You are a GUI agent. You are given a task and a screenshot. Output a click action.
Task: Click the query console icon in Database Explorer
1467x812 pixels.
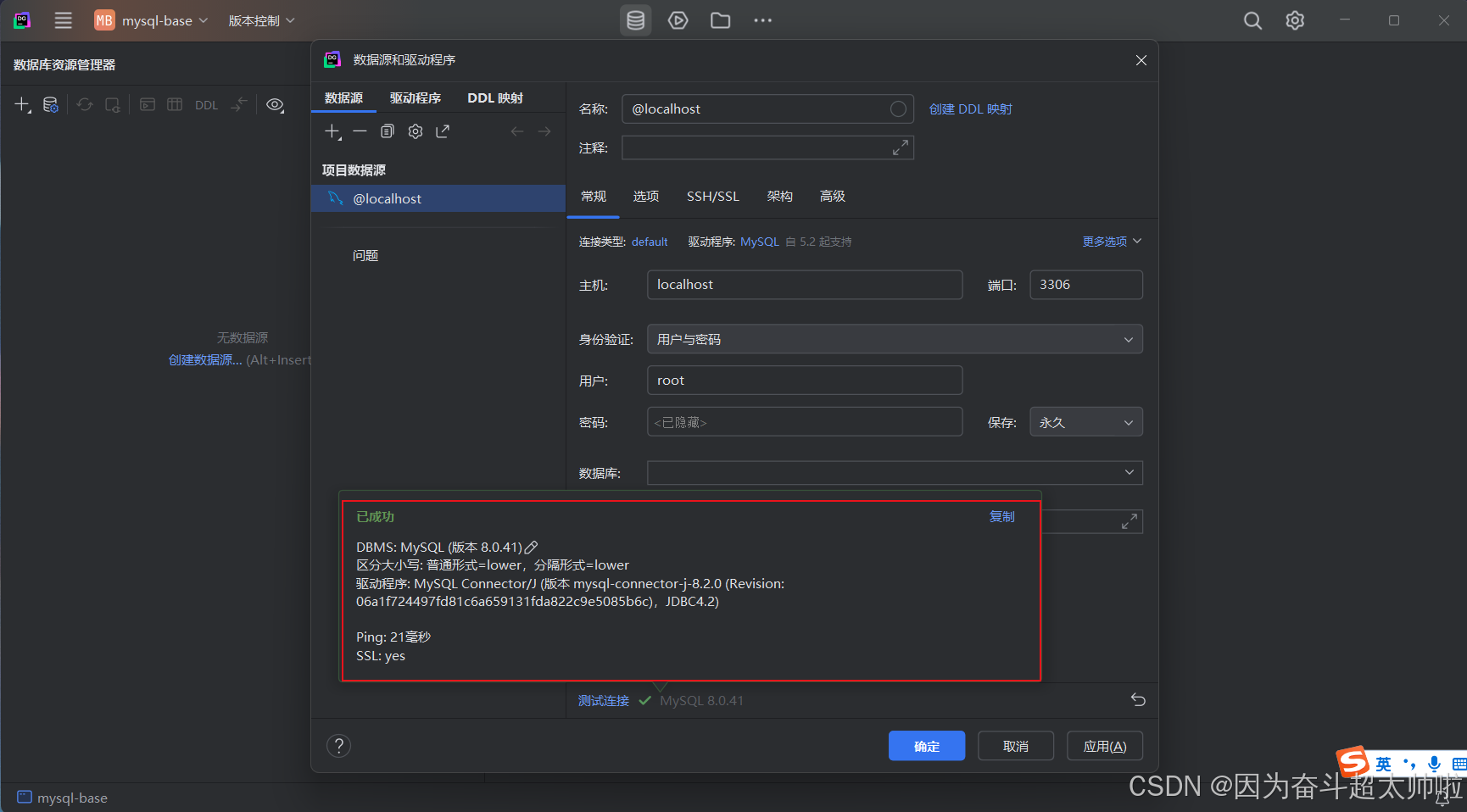click(x=148, y=104)
